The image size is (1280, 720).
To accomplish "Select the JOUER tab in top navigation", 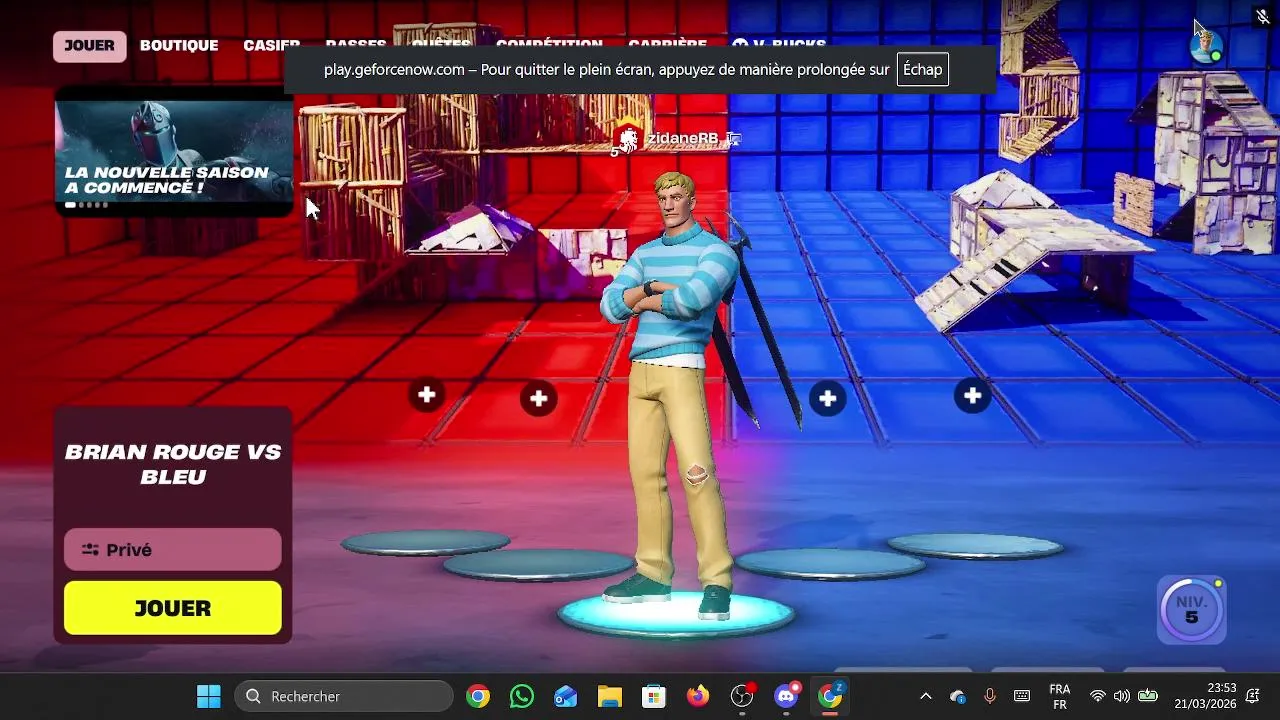I will (x=90, y=45).
